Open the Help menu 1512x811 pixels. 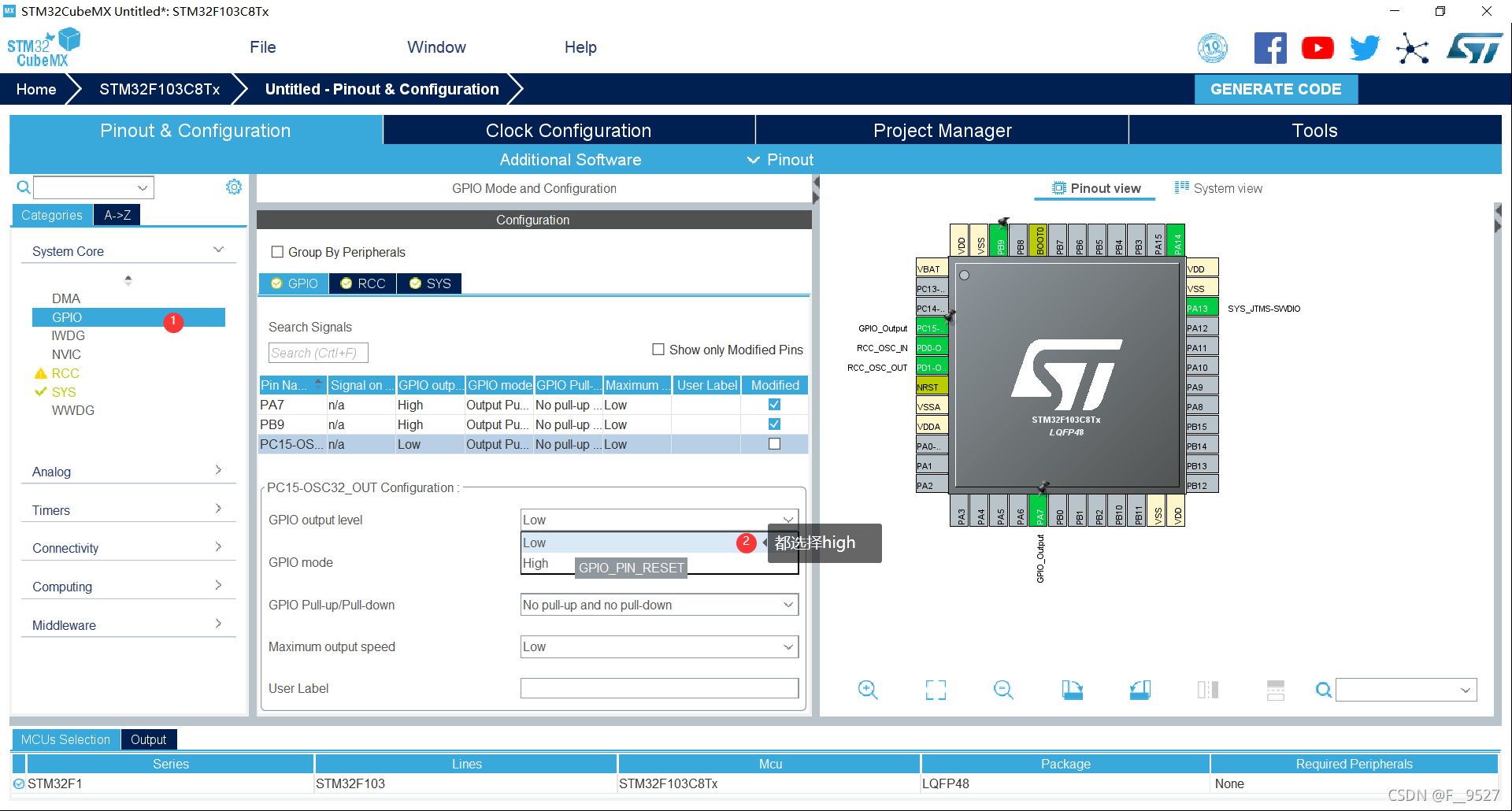(580, 47)
